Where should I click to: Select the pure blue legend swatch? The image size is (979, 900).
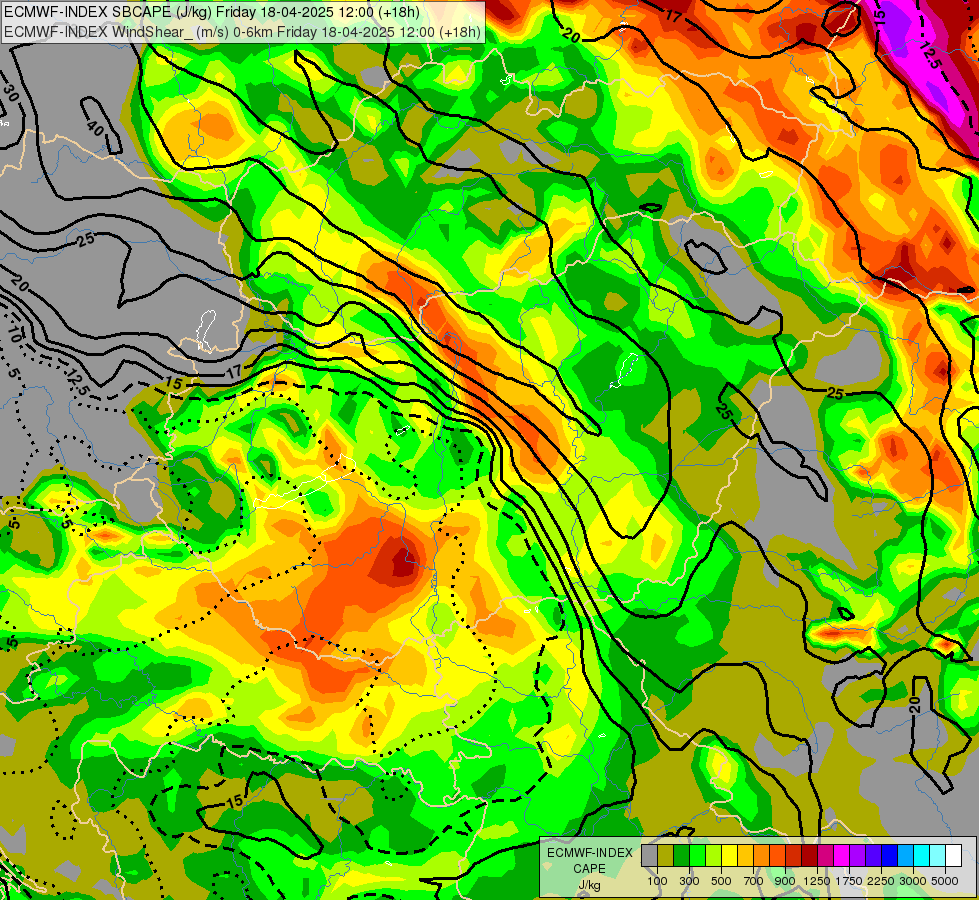(889, 855)
